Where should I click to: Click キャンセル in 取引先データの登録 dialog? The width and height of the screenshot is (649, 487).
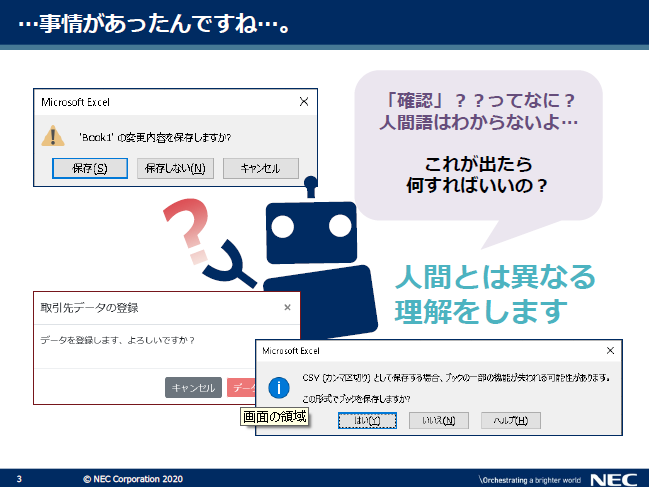(x=193, y=388)
